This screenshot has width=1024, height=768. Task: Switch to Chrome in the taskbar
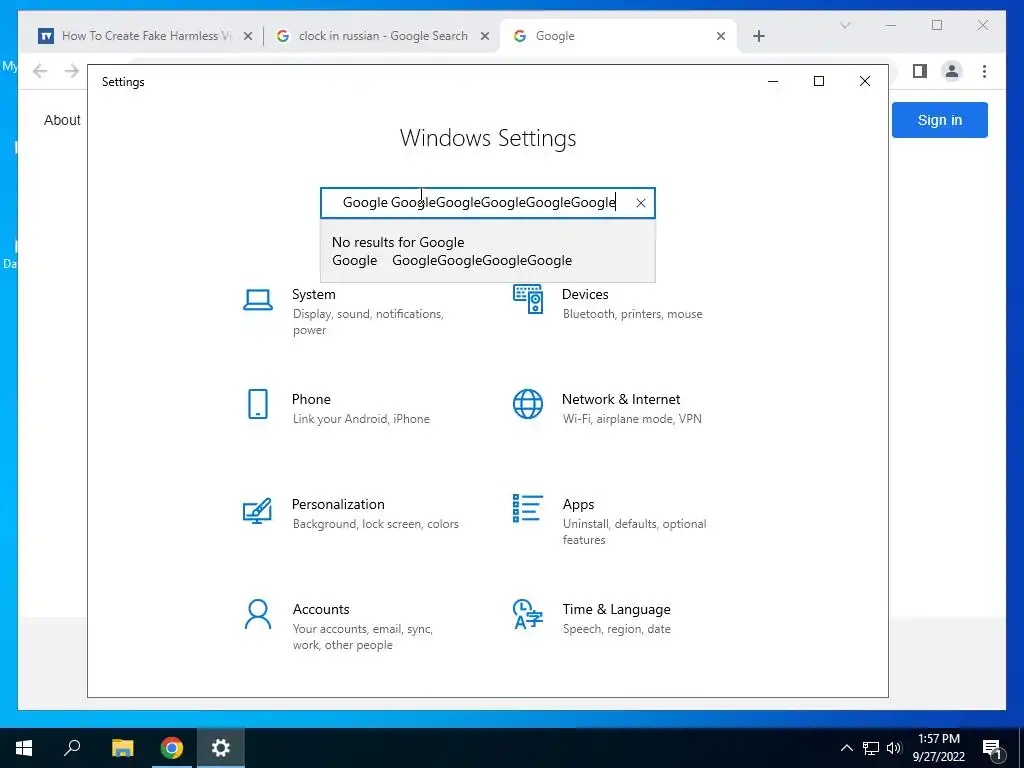point(172,748)
